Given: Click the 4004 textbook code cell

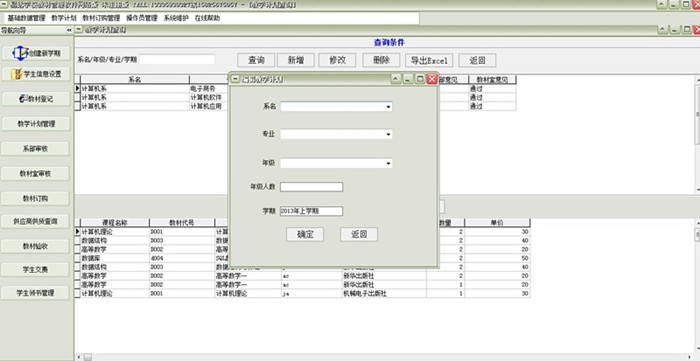Looking at the screenshot, I should [x=182, y=258].
